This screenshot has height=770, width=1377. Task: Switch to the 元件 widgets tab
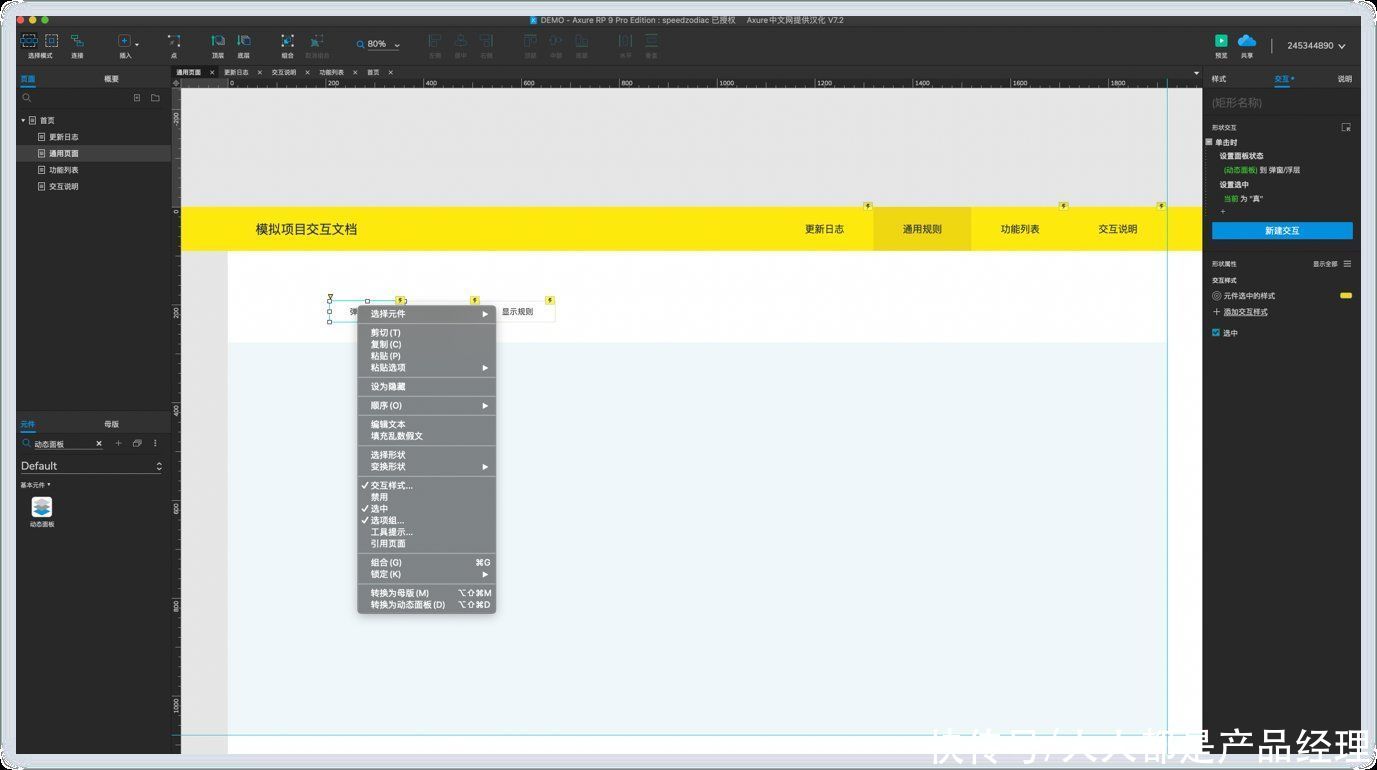click(28, 424)
